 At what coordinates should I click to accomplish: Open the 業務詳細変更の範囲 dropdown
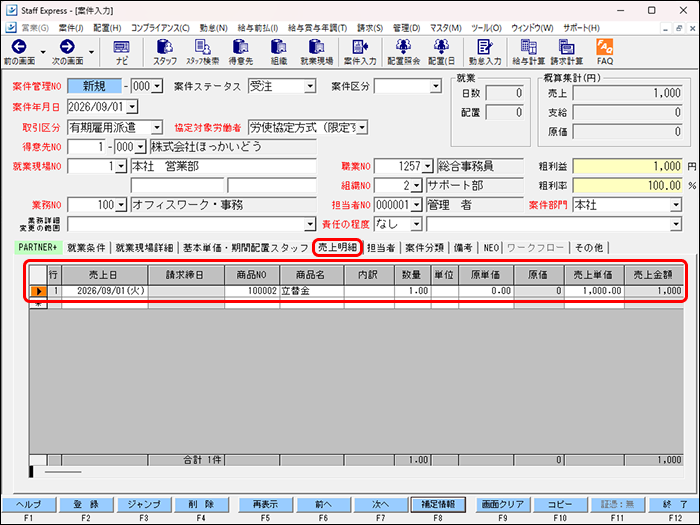click(x=310, y=224)
